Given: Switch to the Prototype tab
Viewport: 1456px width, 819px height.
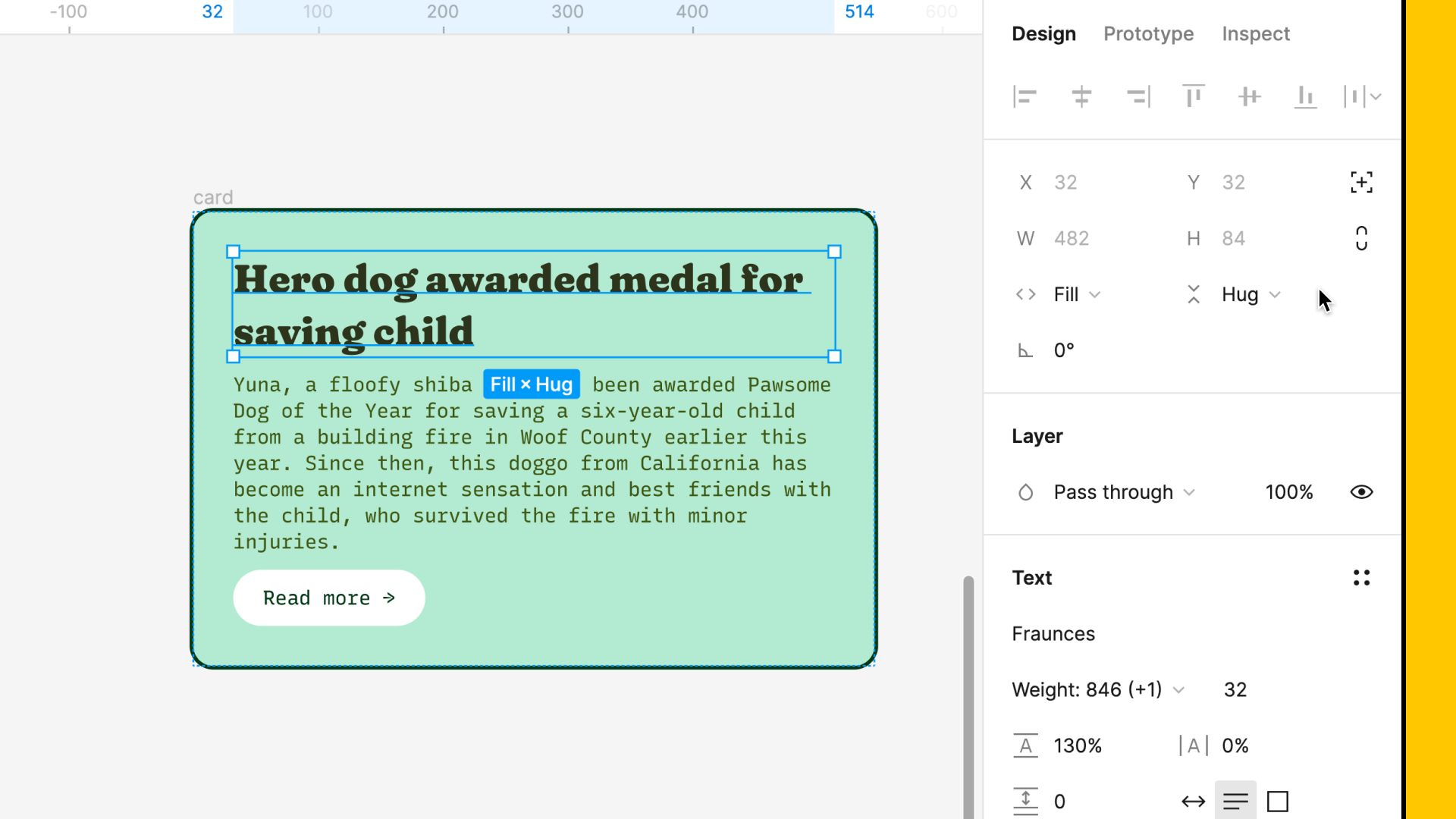Looking at the screenshot, I should [x=1149, y=33].
